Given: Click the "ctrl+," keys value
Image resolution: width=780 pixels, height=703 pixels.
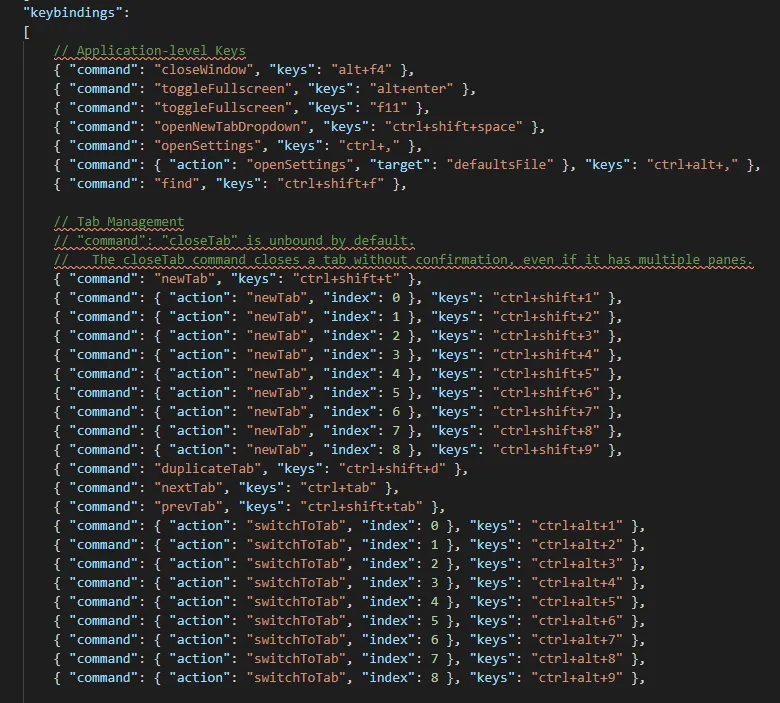Looking at the screenshot, I should coord(369,146).
